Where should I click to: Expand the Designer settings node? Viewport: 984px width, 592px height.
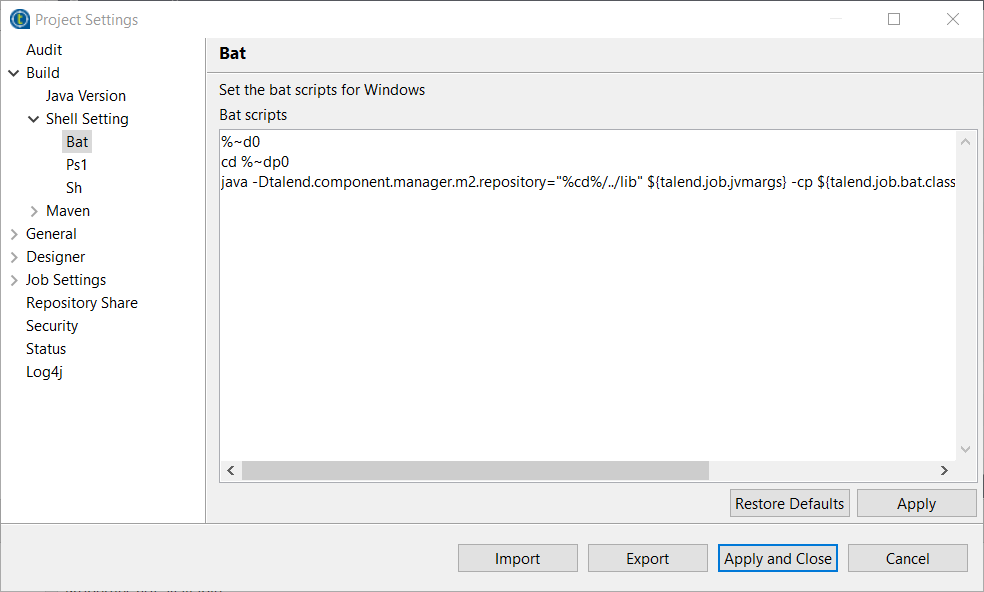click(14, 257)
